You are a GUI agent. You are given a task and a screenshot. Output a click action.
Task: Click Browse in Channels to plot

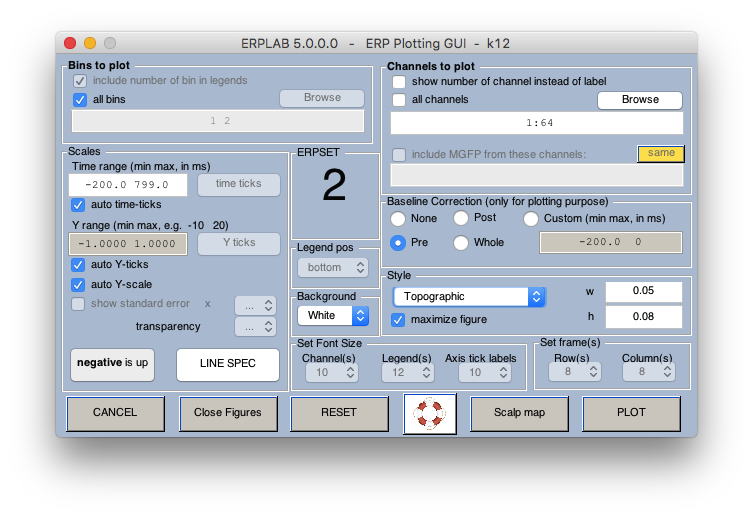pyautogui.click(x=640, y=100)
